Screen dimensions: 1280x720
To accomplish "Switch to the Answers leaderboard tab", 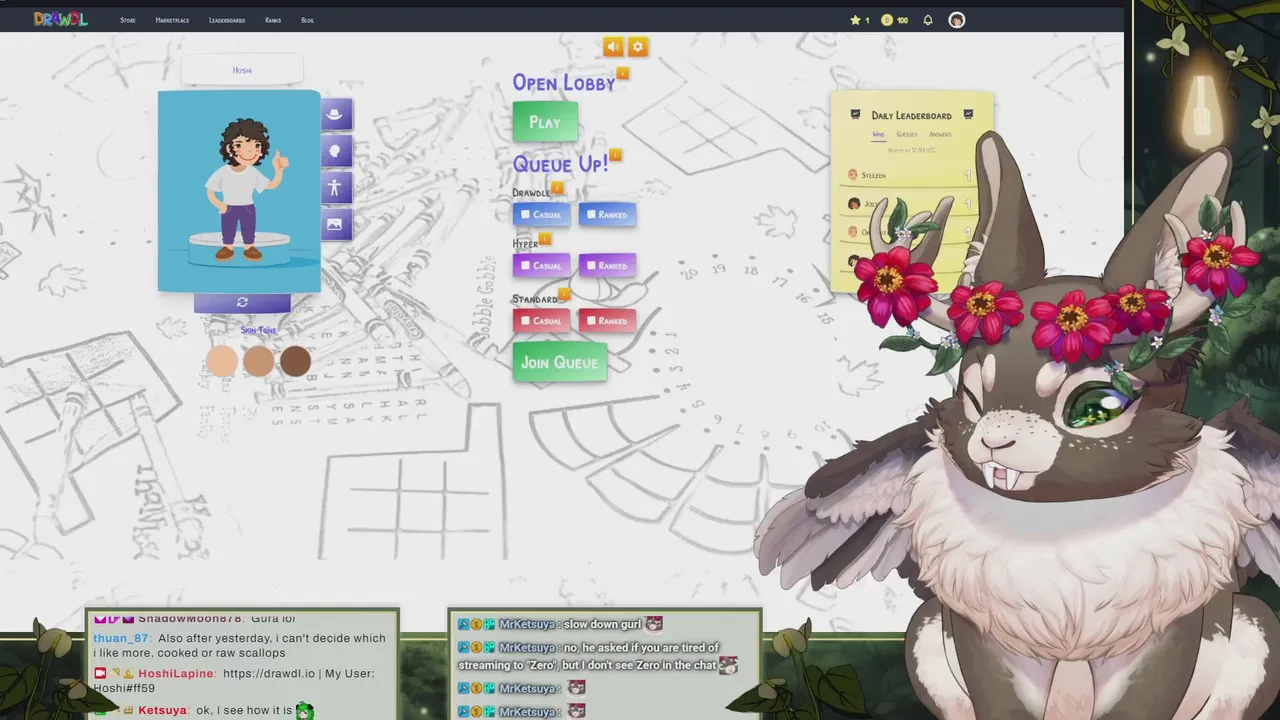I will (940, 134).
